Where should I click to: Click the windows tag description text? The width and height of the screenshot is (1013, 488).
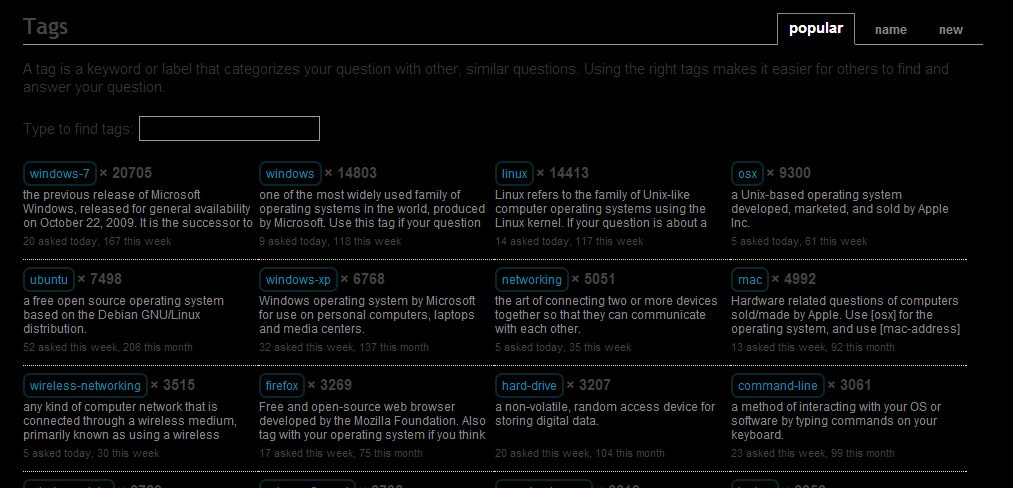click(372, 209)
